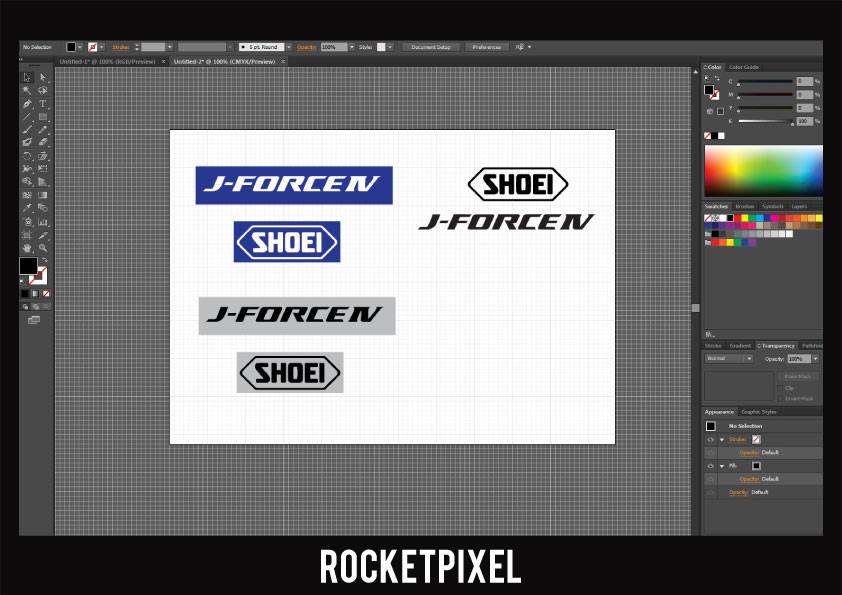
Task: Select the Line Segment tool
Action: click(x=27, y=117)
